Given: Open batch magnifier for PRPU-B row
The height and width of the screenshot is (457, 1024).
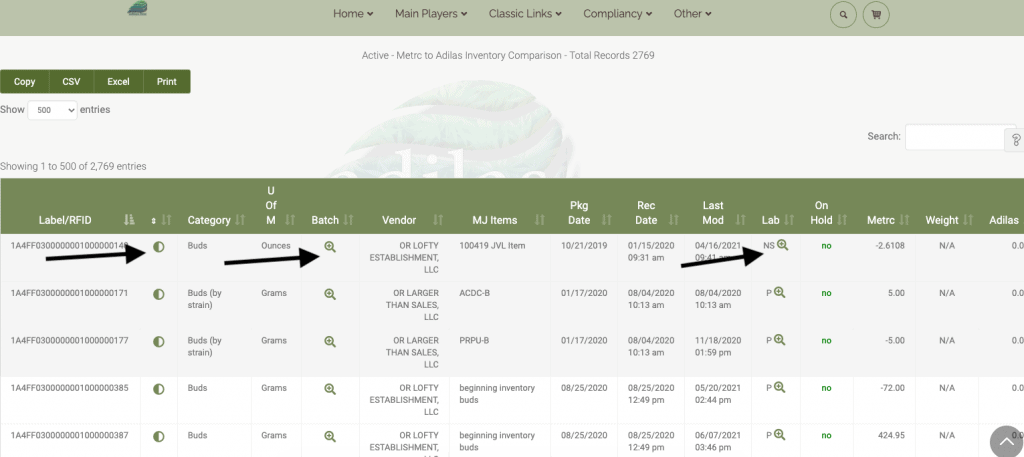Looking at the screenshot, I should click(x=330, y=341).
